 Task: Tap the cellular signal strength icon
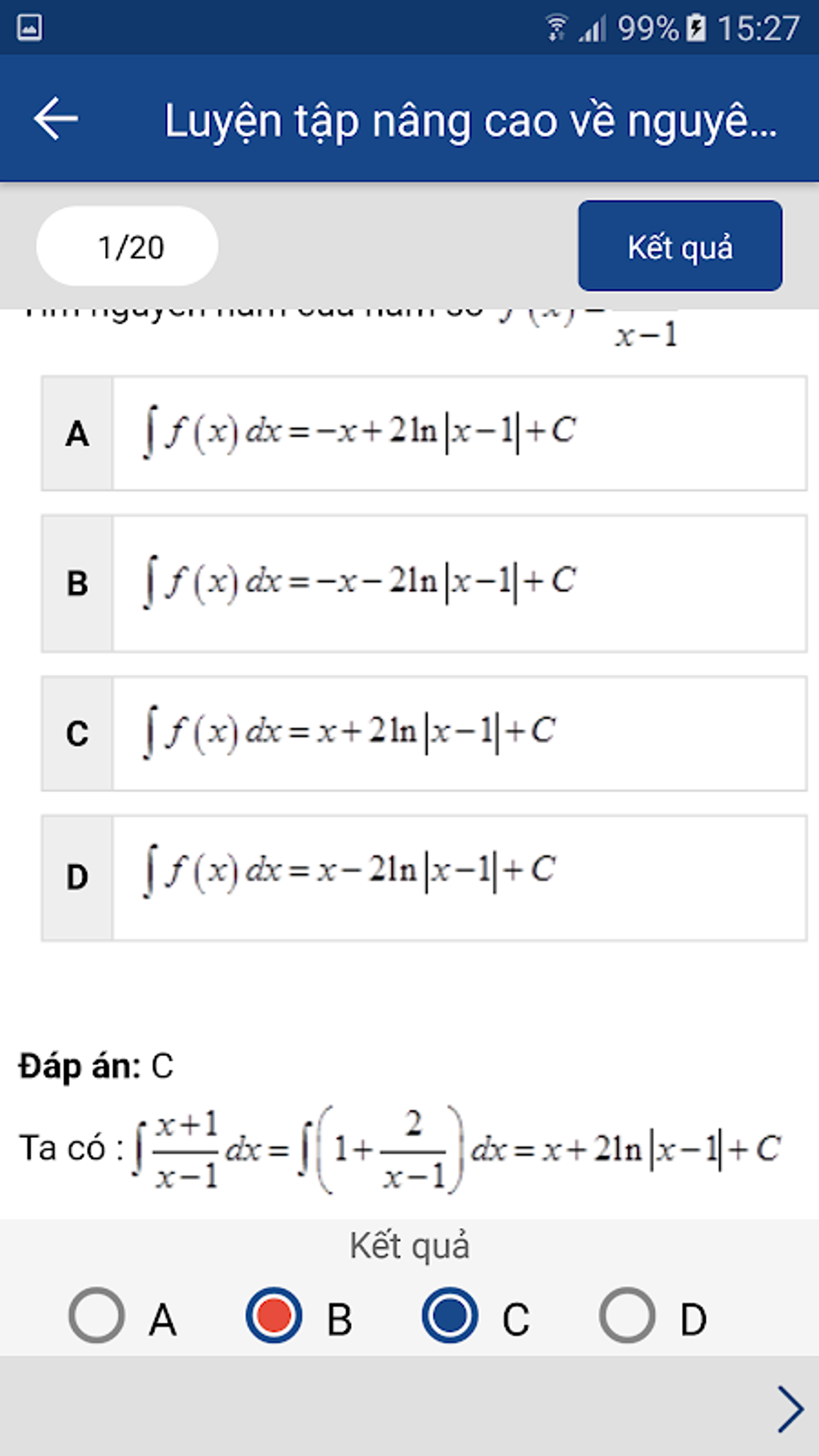pos(593,29)
